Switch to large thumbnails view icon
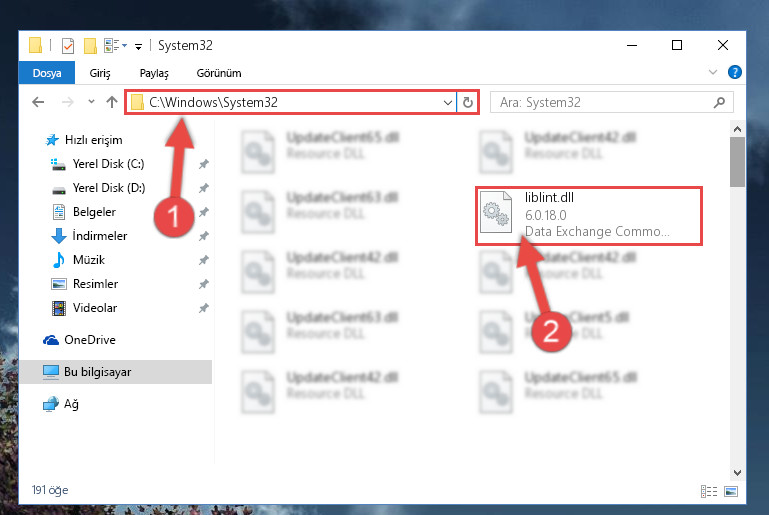The width and height of the screenshot is (769, 515). (x=731, y=491)
